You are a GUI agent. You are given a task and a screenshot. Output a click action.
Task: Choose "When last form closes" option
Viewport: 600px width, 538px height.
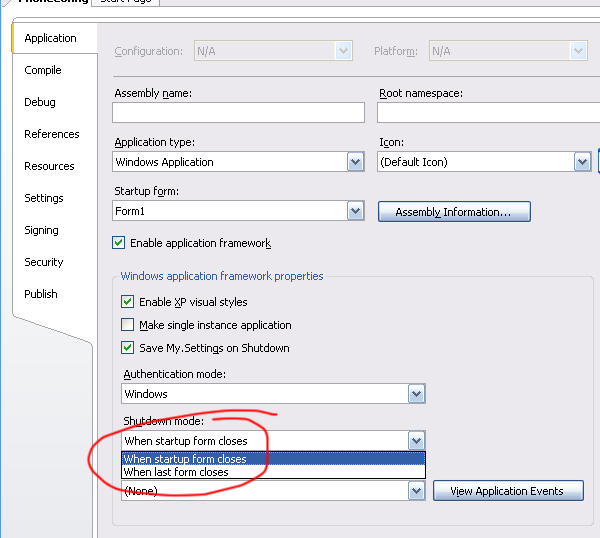tap(176, 472)
